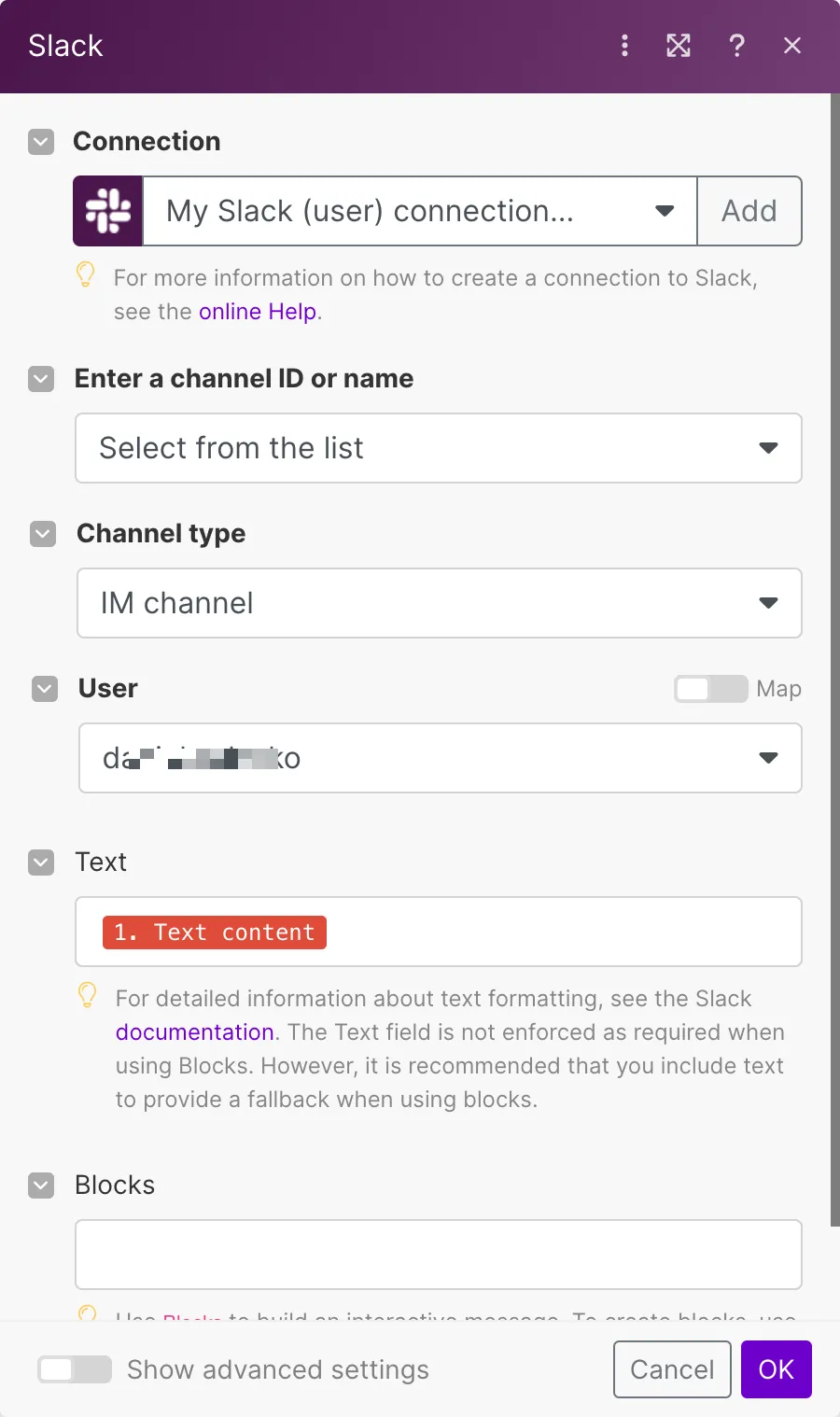
Task: Open the Slack documentation link
Action: (x=194, y=1032)
